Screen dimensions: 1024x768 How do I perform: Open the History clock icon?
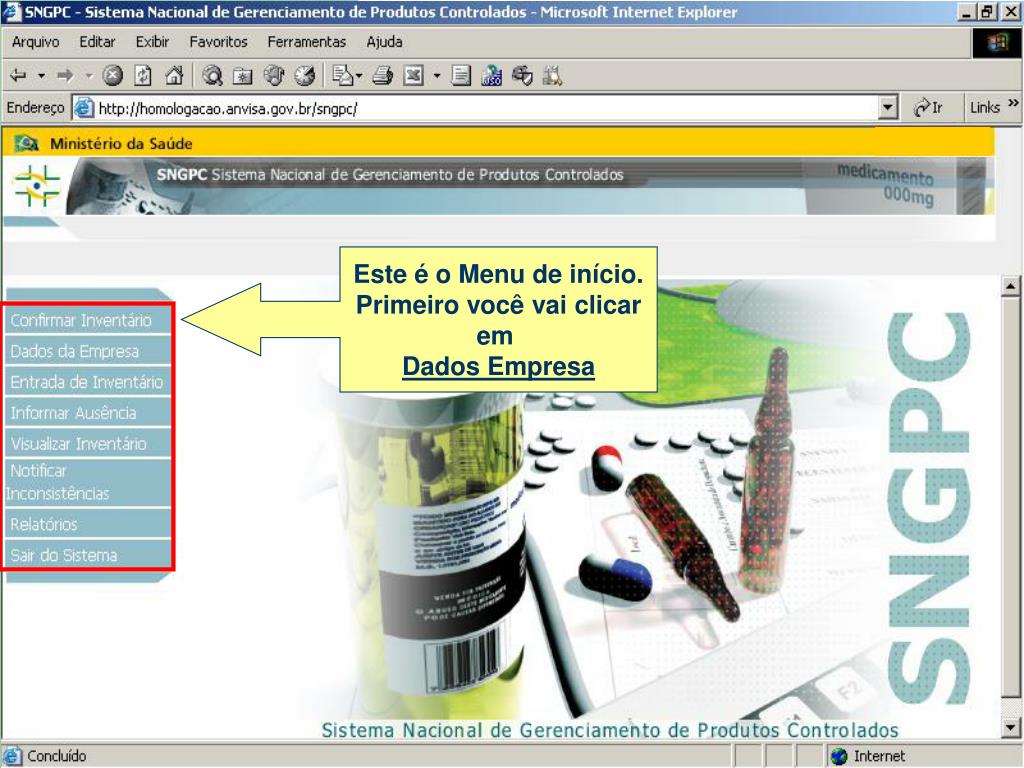(x=304, y=76)
